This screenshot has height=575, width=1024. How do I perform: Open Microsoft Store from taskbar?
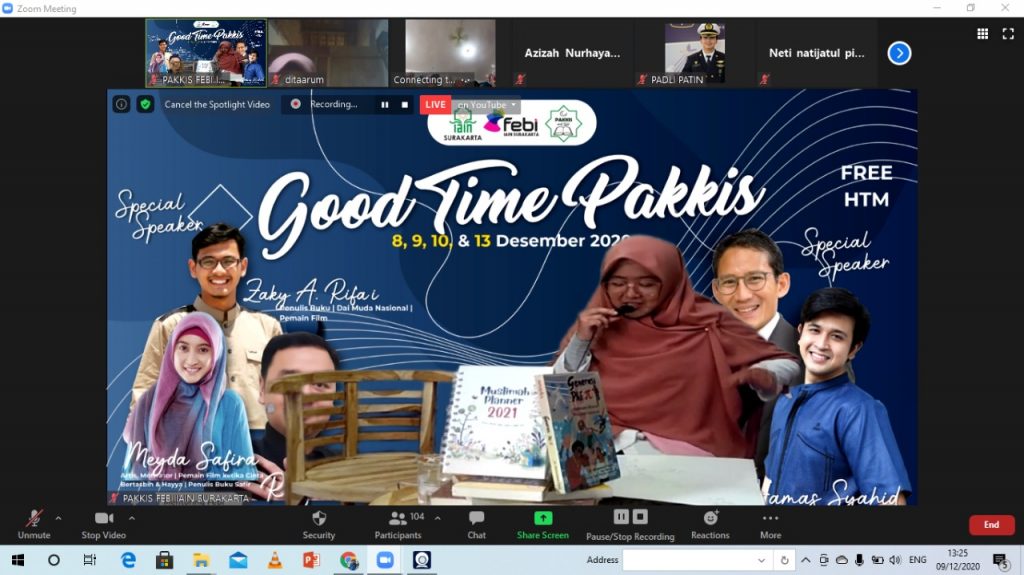pyautogui.click(x=164, y=560)
